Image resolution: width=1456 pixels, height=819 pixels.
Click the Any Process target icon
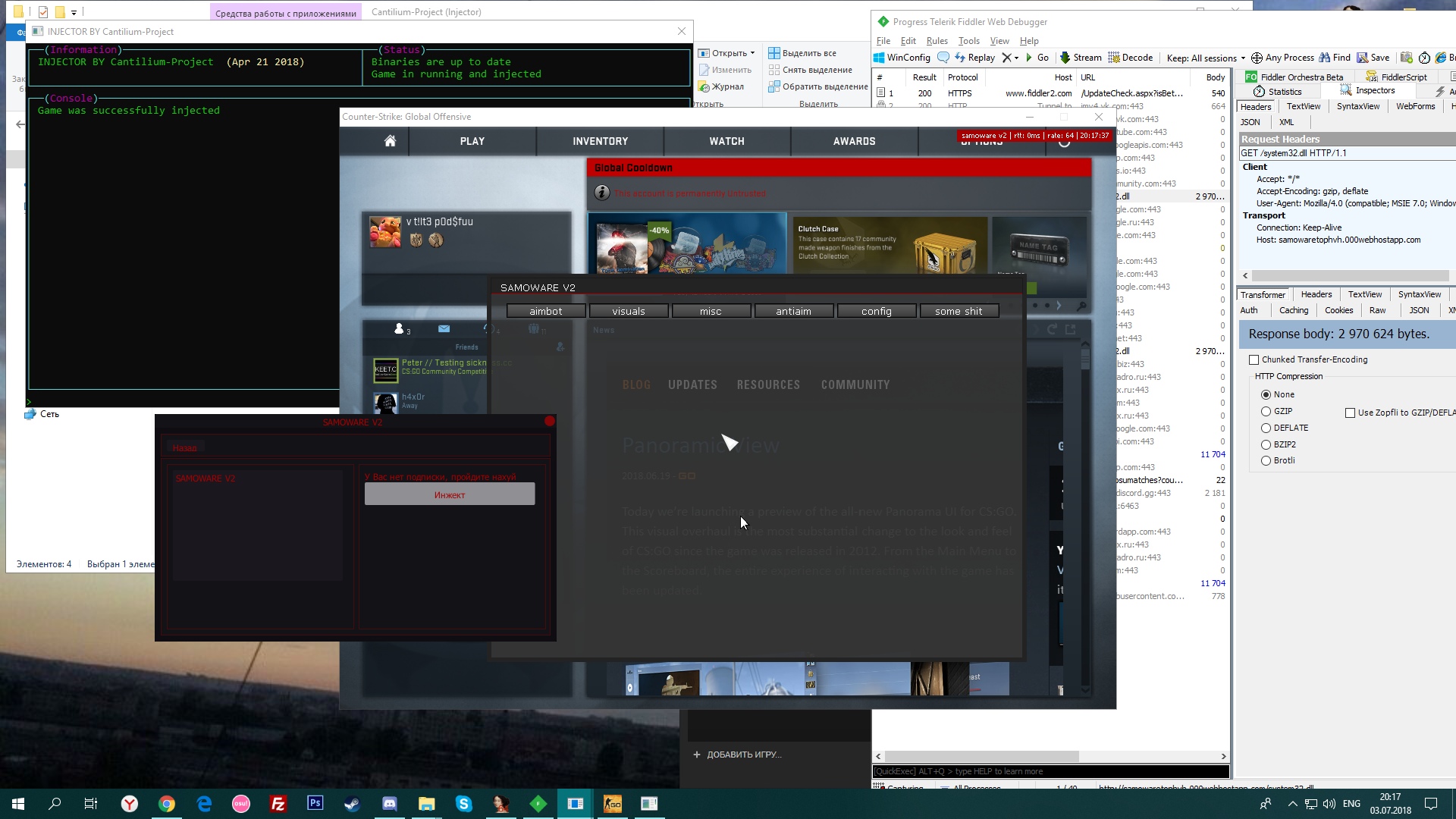(x=1257, y=58)
